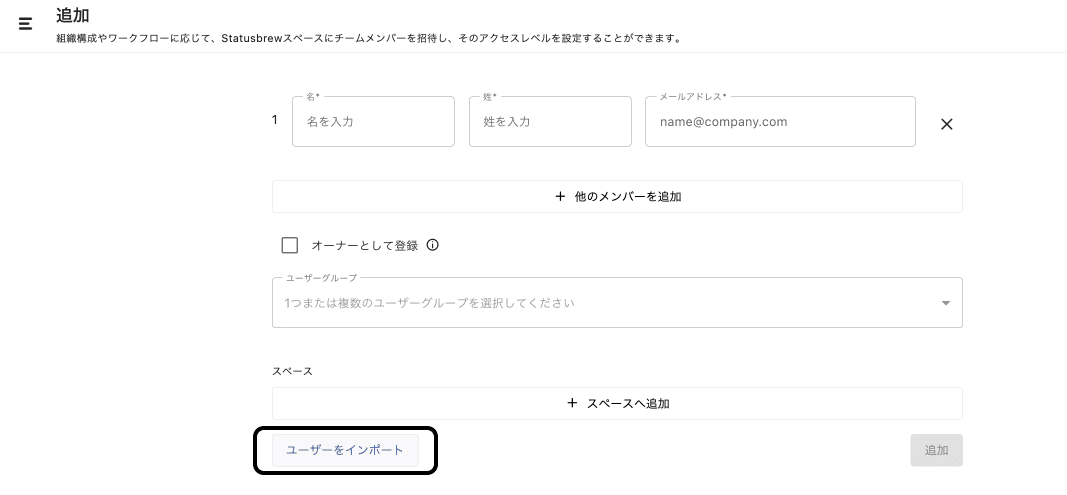Click the row number 1 label
The image size is (1067, 495).
click(275, 120)
